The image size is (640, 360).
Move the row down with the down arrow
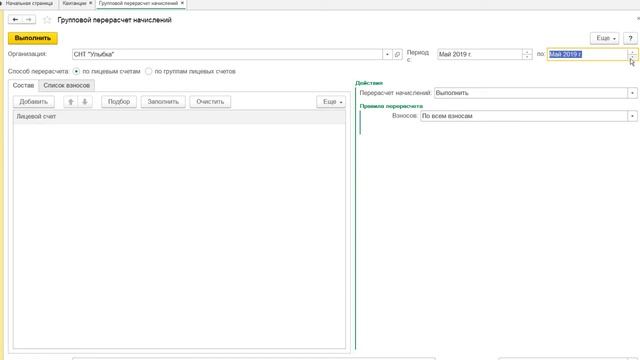point(85,102)
